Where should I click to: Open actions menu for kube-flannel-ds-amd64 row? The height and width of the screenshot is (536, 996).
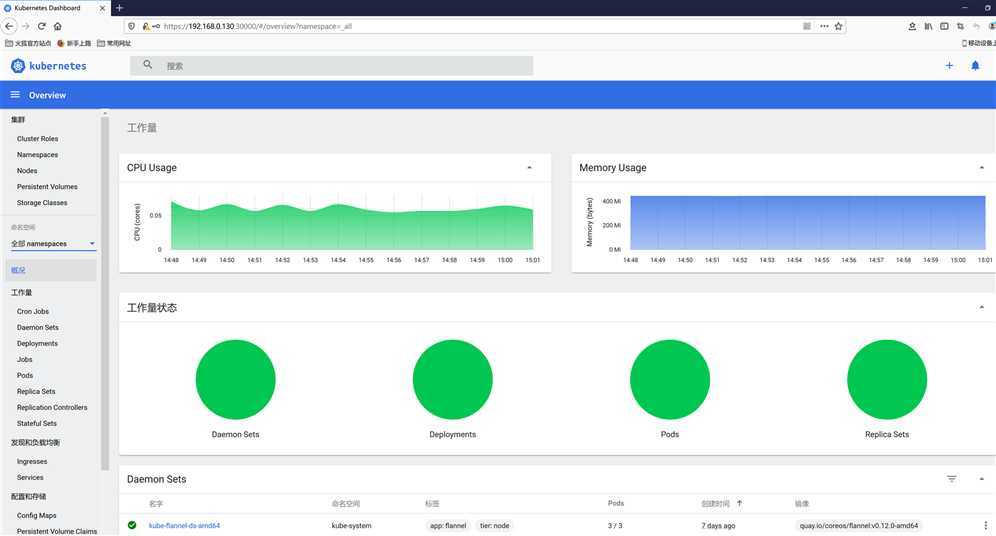pyautogui.click(x=985, y=525)
